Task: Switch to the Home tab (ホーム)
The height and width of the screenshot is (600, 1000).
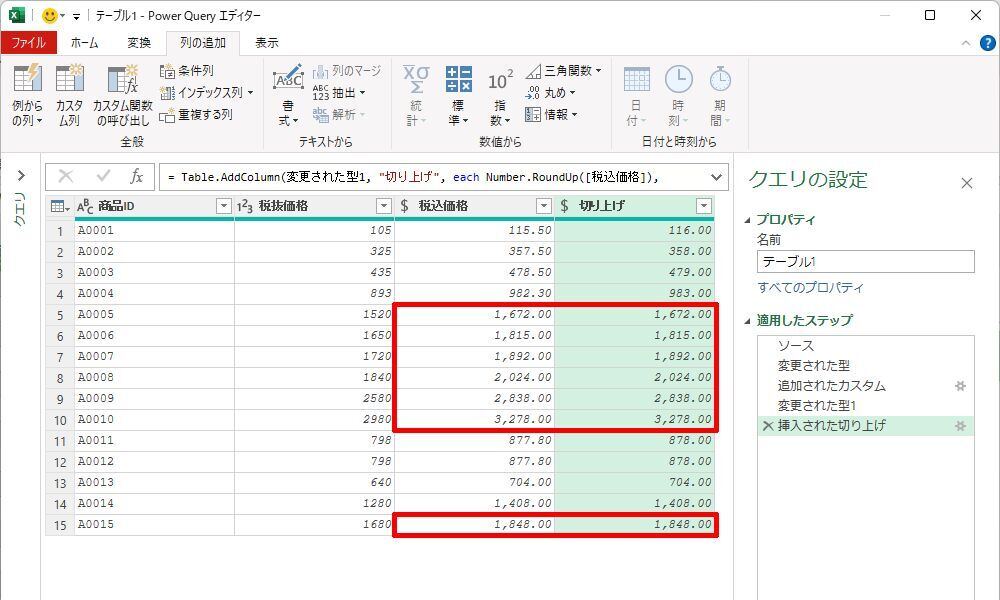Action: (84, 43)
